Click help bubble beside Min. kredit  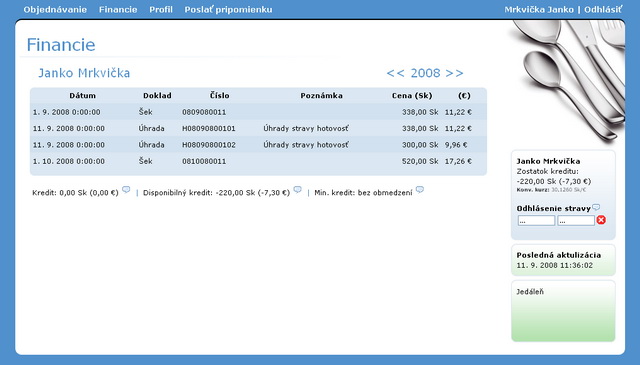point(420,189)
